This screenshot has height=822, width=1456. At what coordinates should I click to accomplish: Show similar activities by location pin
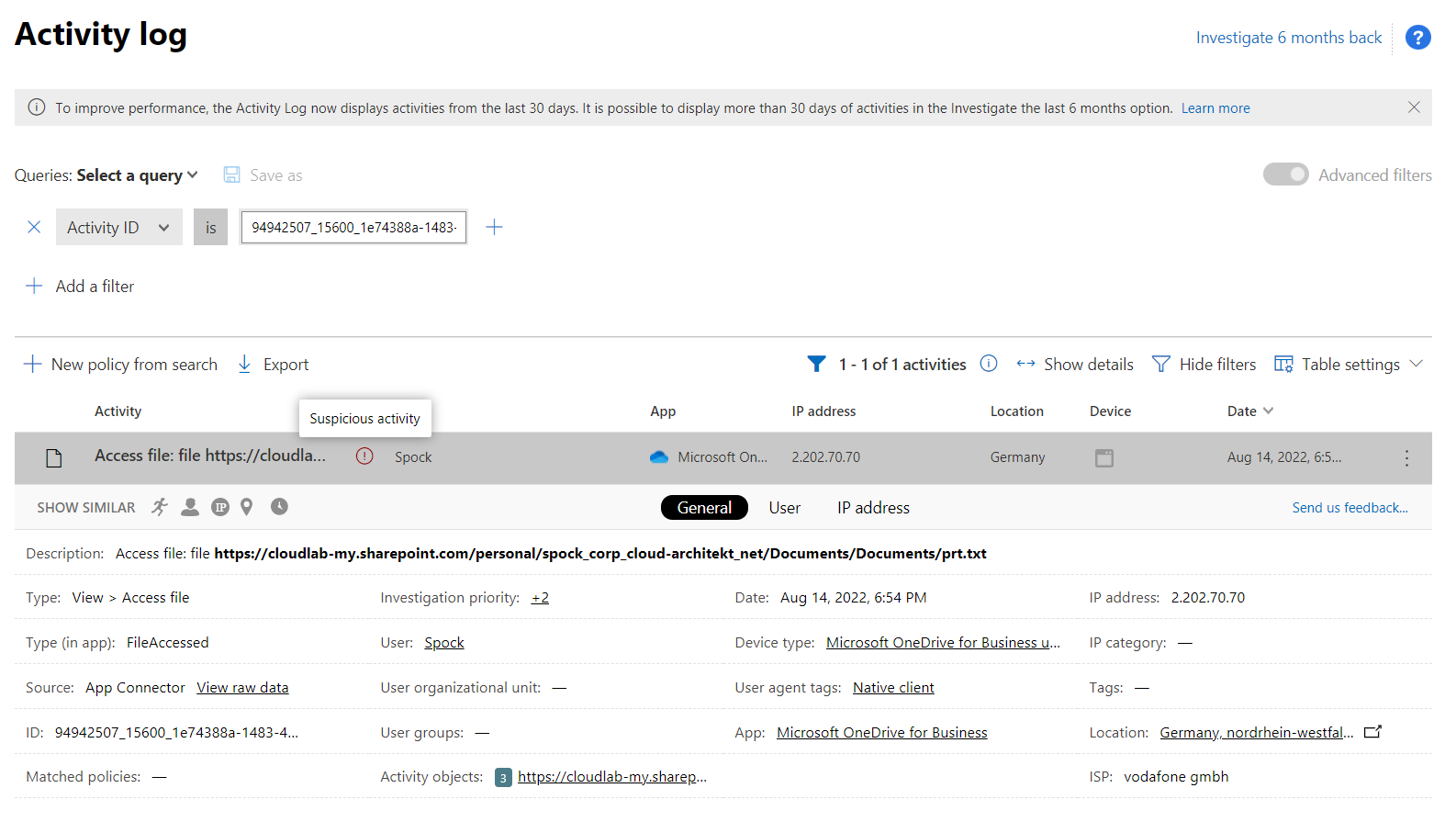(x=246, y=507)
